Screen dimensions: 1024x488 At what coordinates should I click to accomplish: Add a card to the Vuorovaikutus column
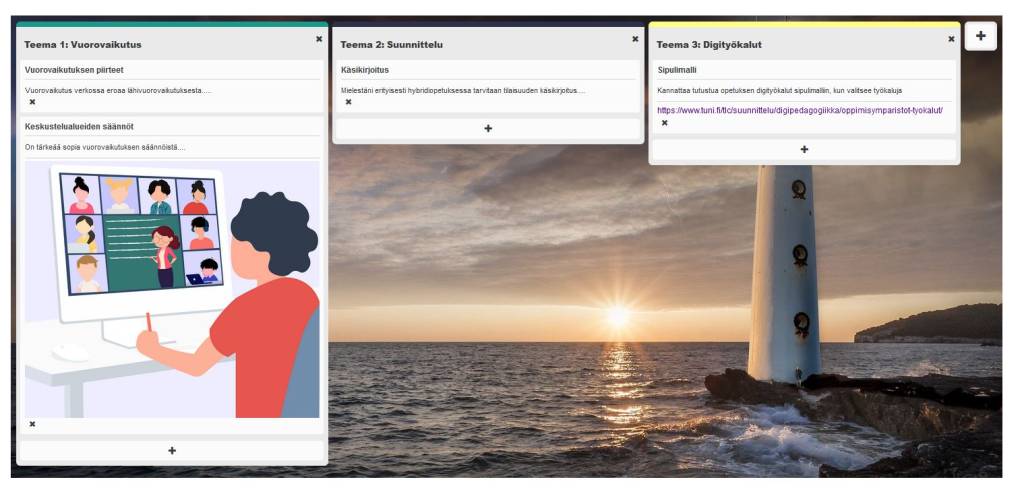pos(172,451)
